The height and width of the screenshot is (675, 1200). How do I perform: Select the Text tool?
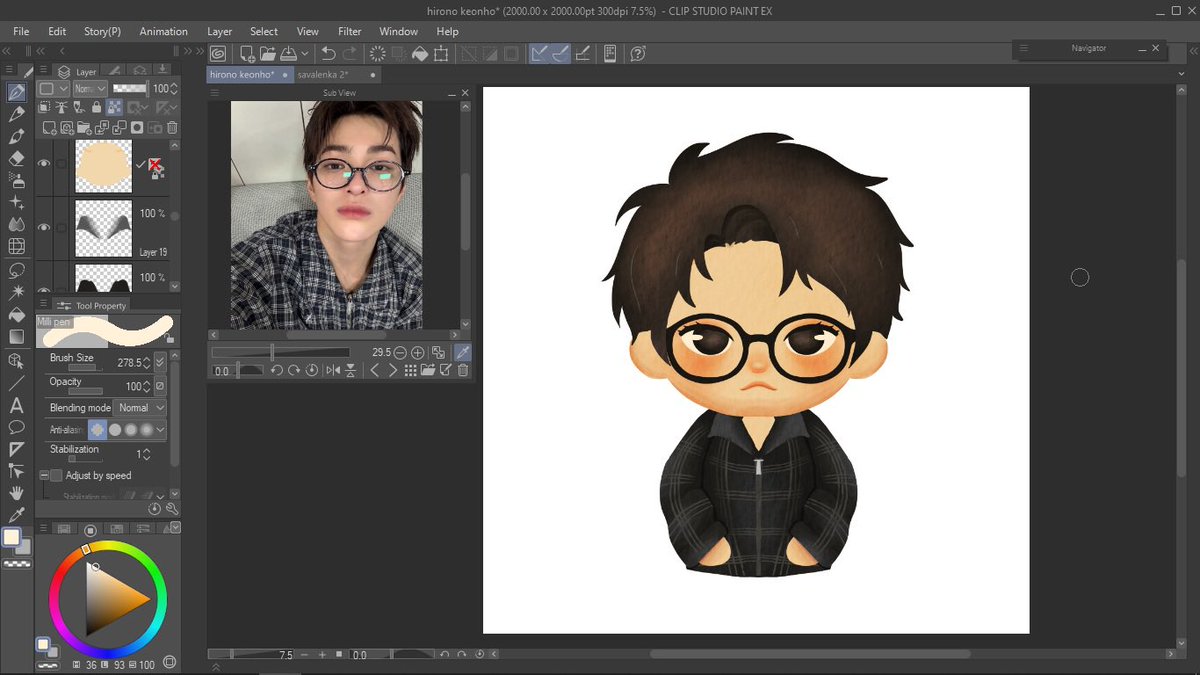(x=16, y=405)
